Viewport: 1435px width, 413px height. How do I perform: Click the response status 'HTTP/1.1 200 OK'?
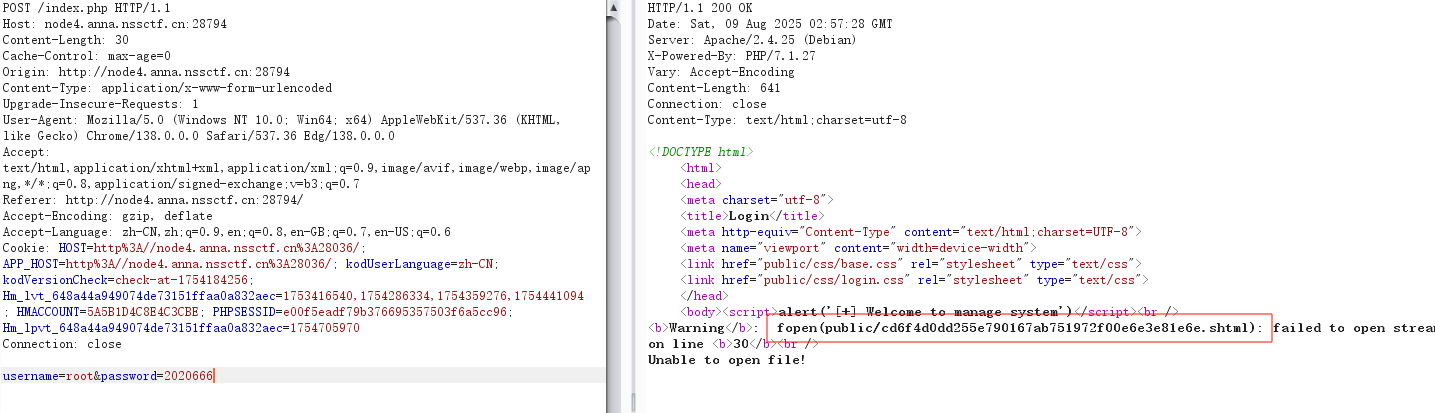point(699,8)
